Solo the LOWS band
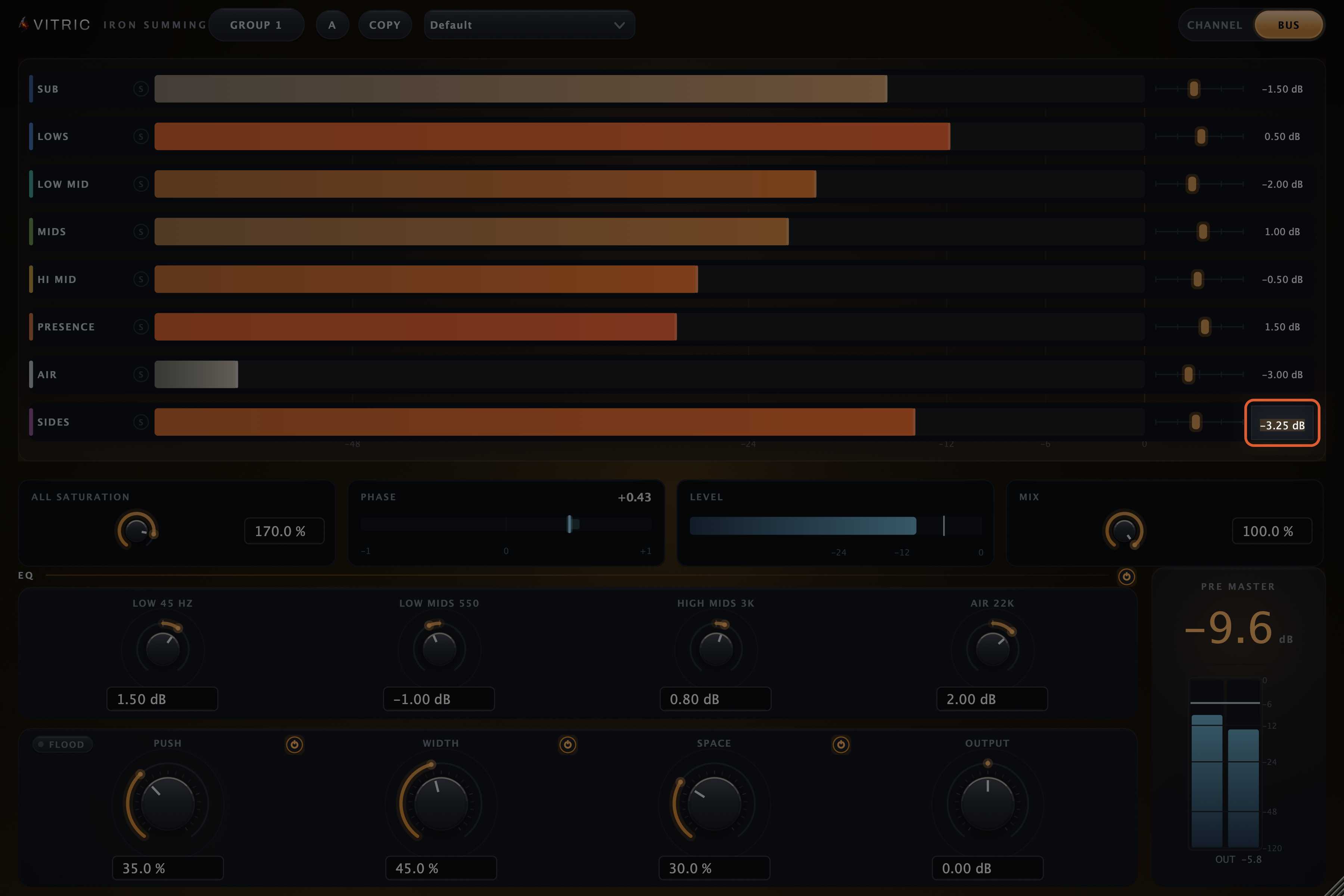Viewport: 1344px width, 896px height. (141, 137)
